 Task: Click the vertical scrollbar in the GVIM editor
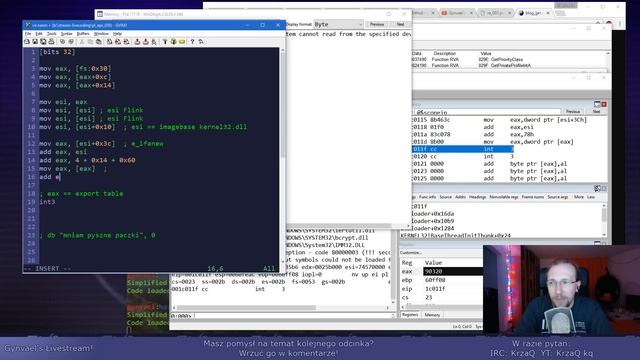click(282, 155)
